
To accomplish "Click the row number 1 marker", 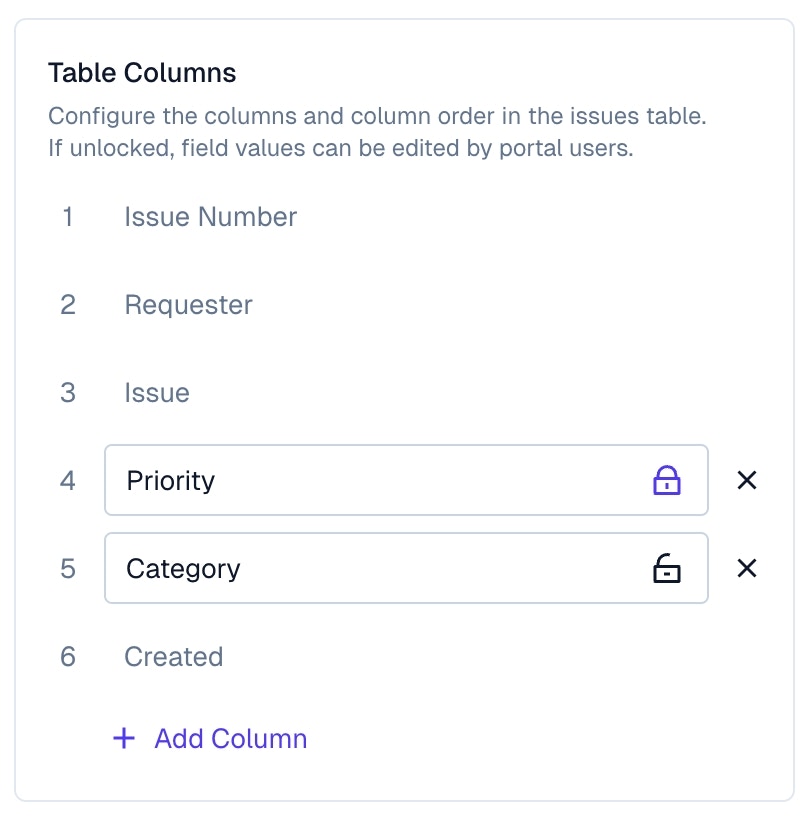I will (x=68, y=217).
